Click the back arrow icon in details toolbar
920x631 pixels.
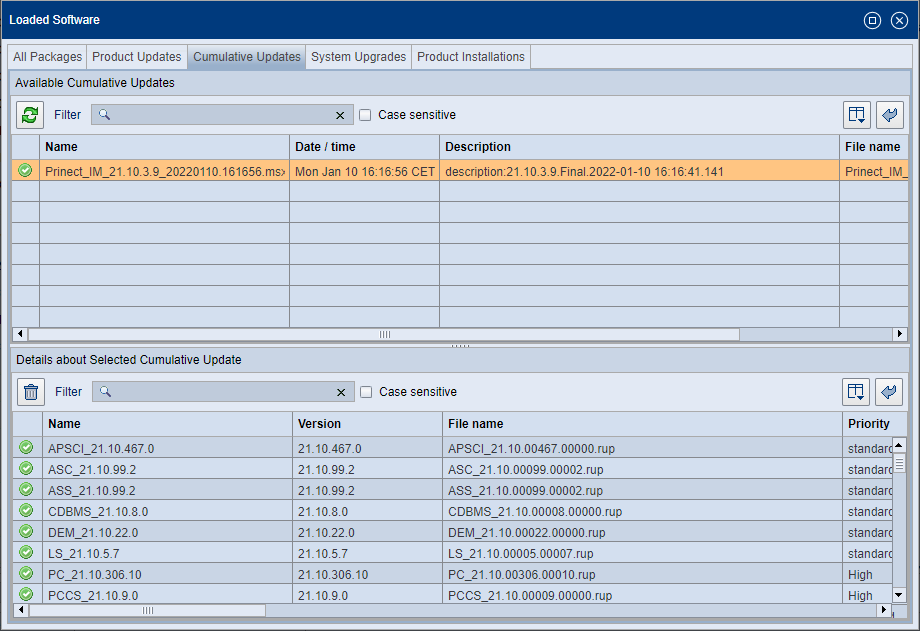pos(888,391)
